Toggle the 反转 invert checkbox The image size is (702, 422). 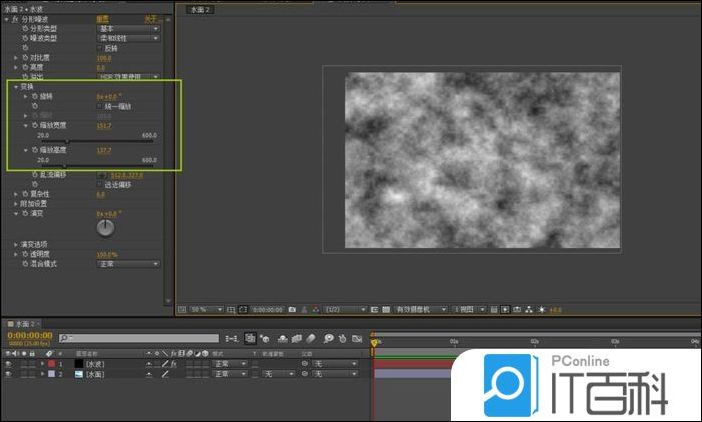pyautogui.click(x=99, y=47)
